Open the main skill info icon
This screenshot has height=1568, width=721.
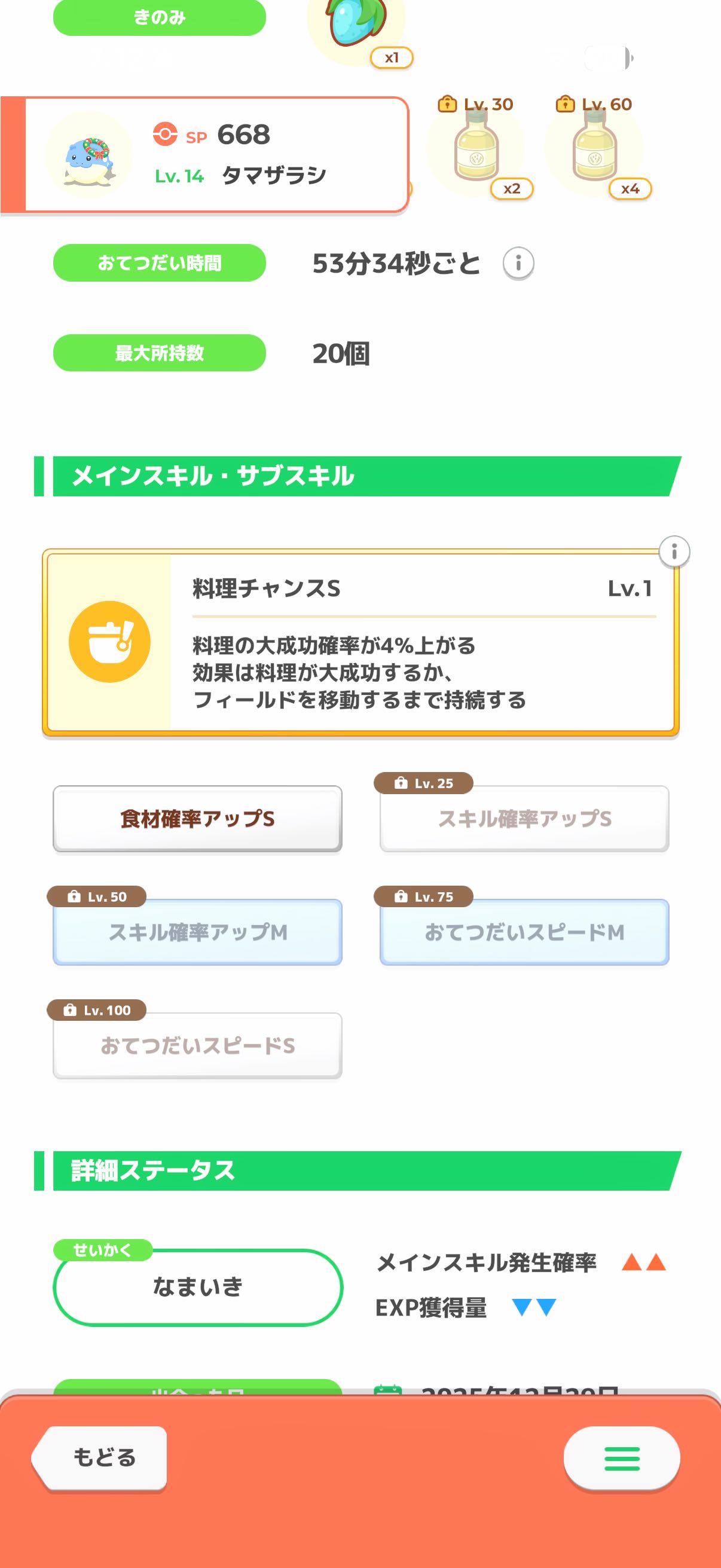point(674,552)
